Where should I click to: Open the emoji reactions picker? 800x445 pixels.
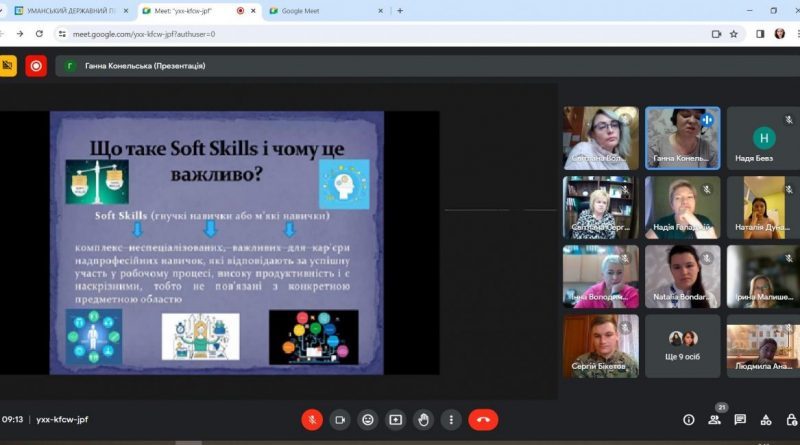click(367, 420)
